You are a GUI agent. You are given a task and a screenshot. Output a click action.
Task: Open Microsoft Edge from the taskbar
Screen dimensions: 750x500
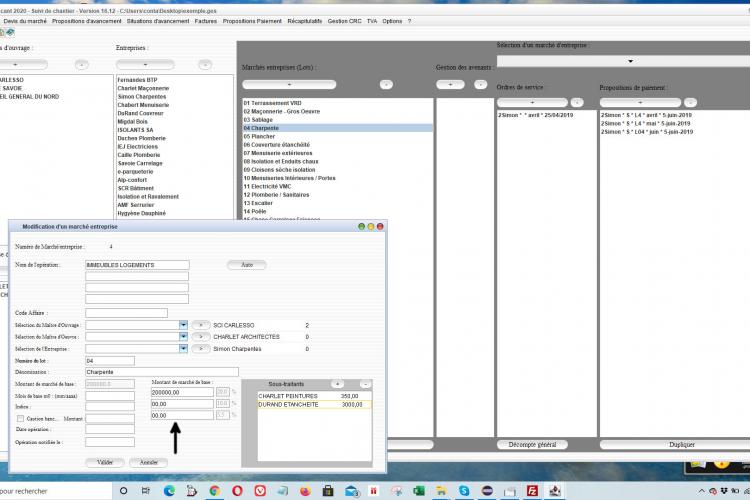(x=169, y=490)
